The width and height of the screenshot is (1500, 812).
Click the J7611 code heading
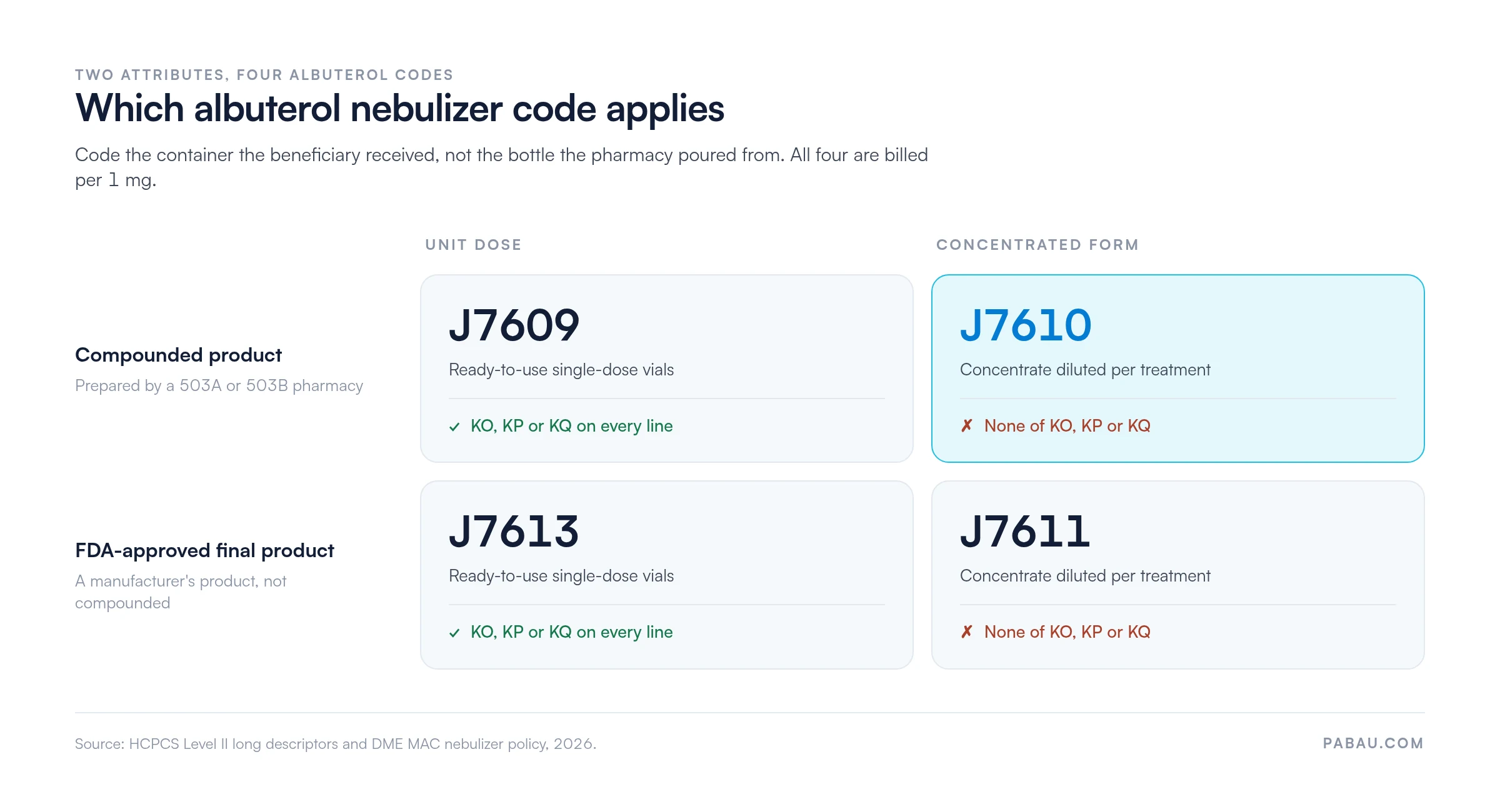pos(1025,532)
